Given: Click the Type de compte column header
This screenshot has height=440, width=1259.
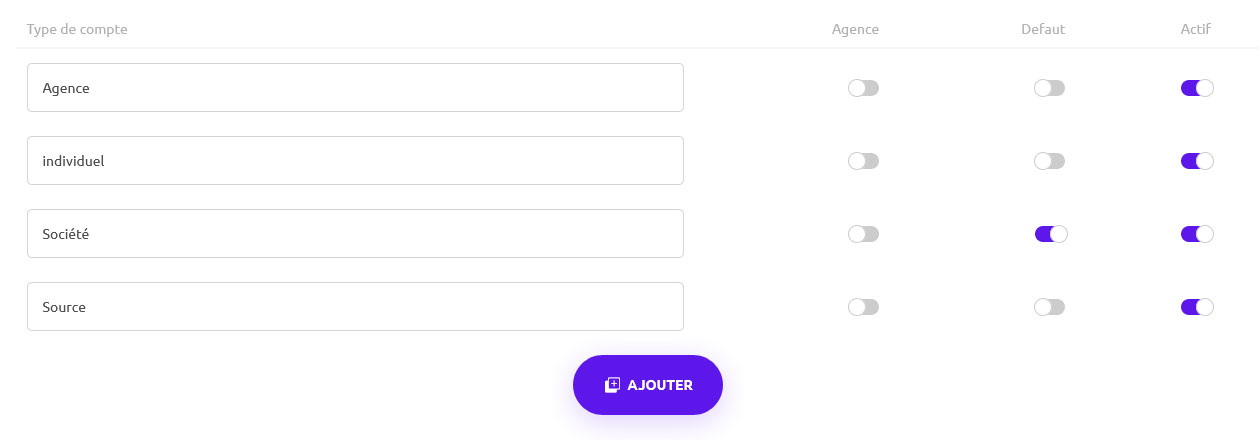Looking at the screenshot, I should click(77, 29).
